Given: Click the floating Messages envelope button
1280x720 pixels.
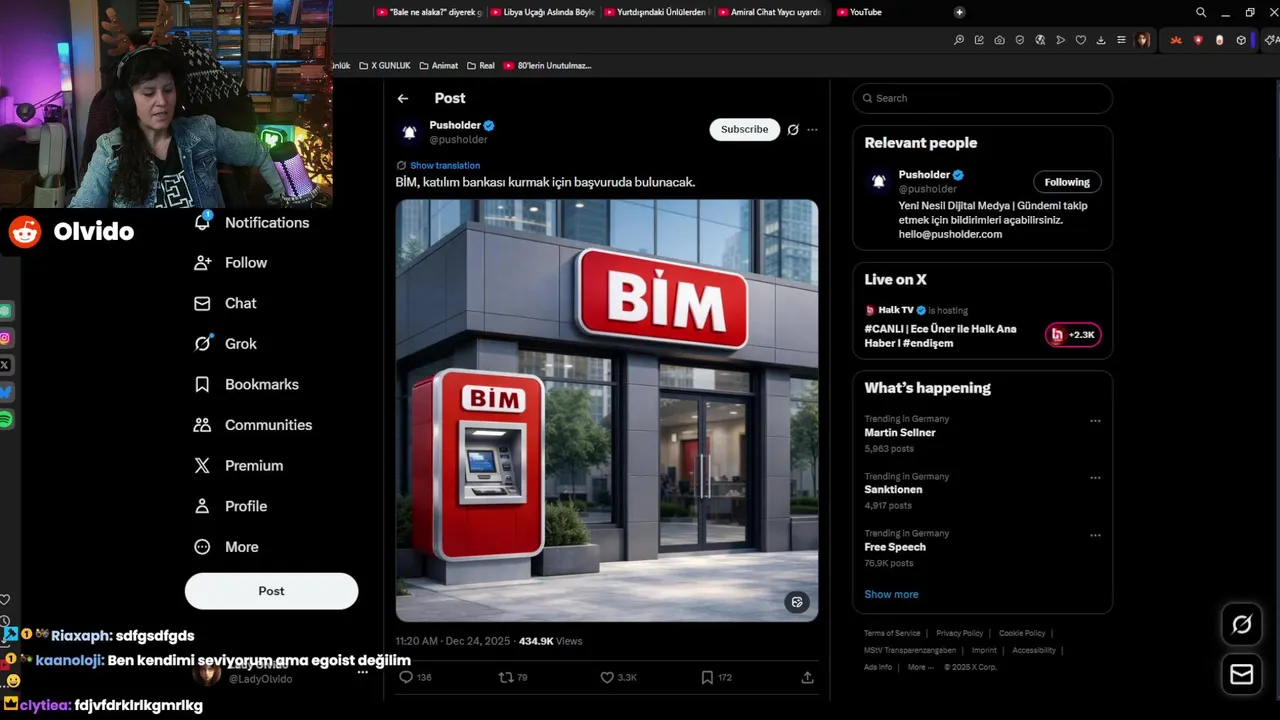Looking at the screenshot, I should click(x=1242, y=675).
